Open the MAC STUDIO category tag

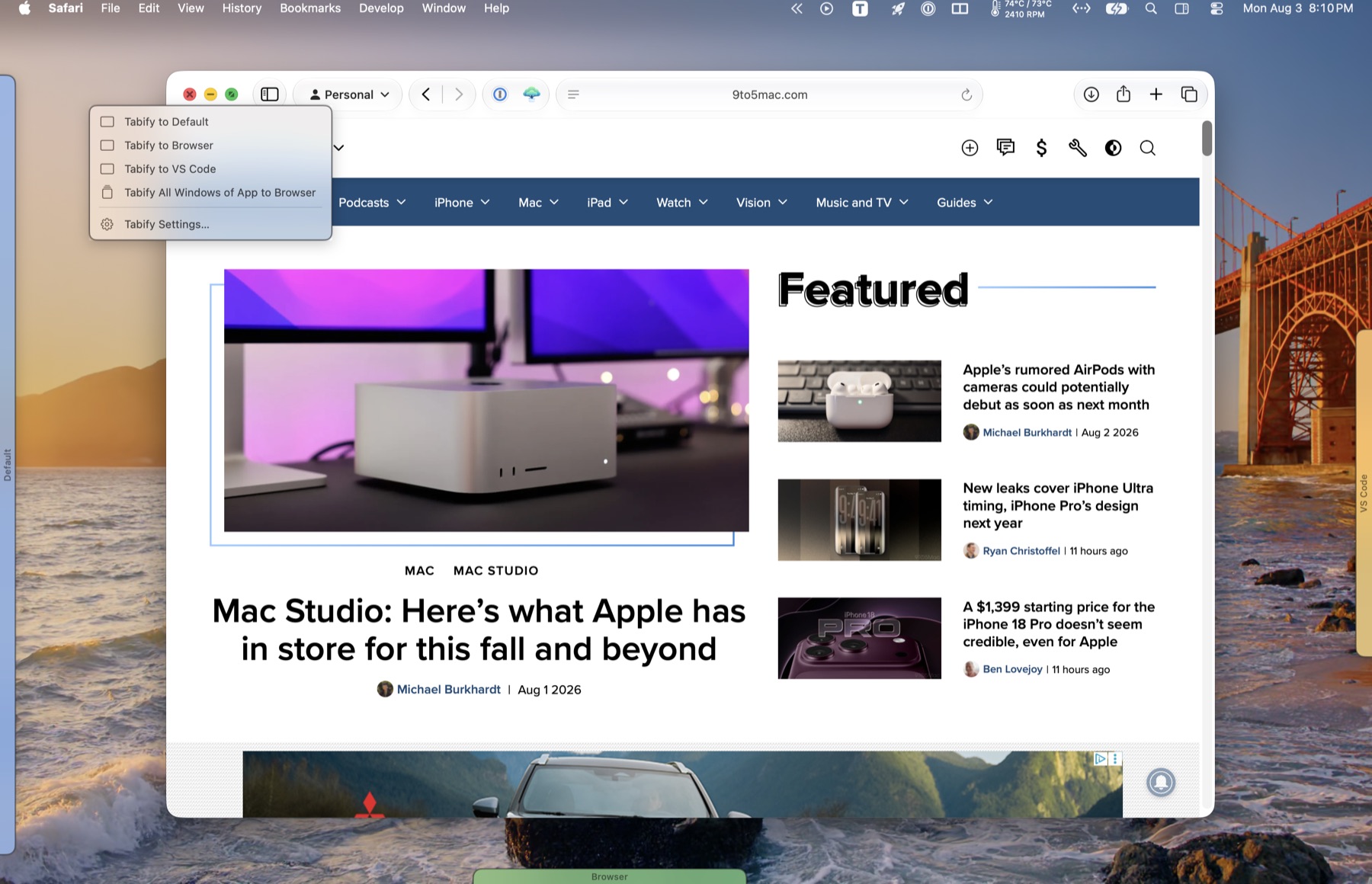[x=495, y=571]
